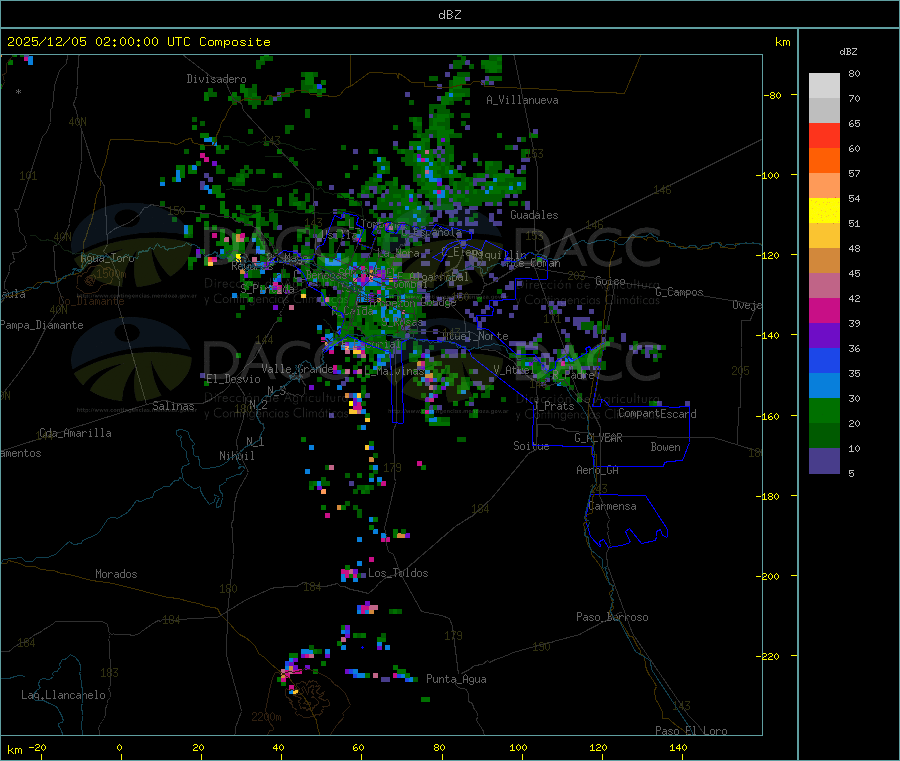Image resolution: width=900 pixels, height=761 pixels.
Task: Click the '-160' km vertical axis tick
Action: (x=770, y=416)
